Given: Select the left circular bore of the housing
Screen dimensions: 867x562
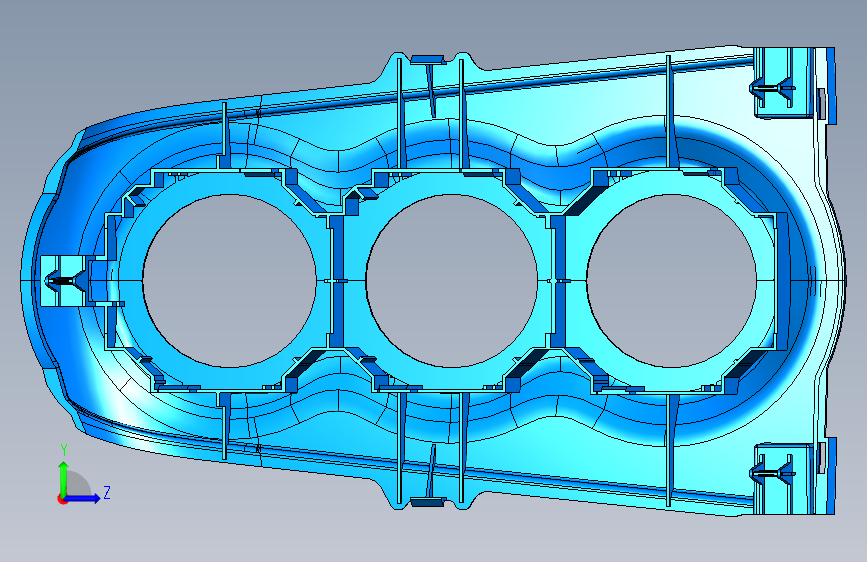Looking at the screenshot, I should (x=229, y=280).
